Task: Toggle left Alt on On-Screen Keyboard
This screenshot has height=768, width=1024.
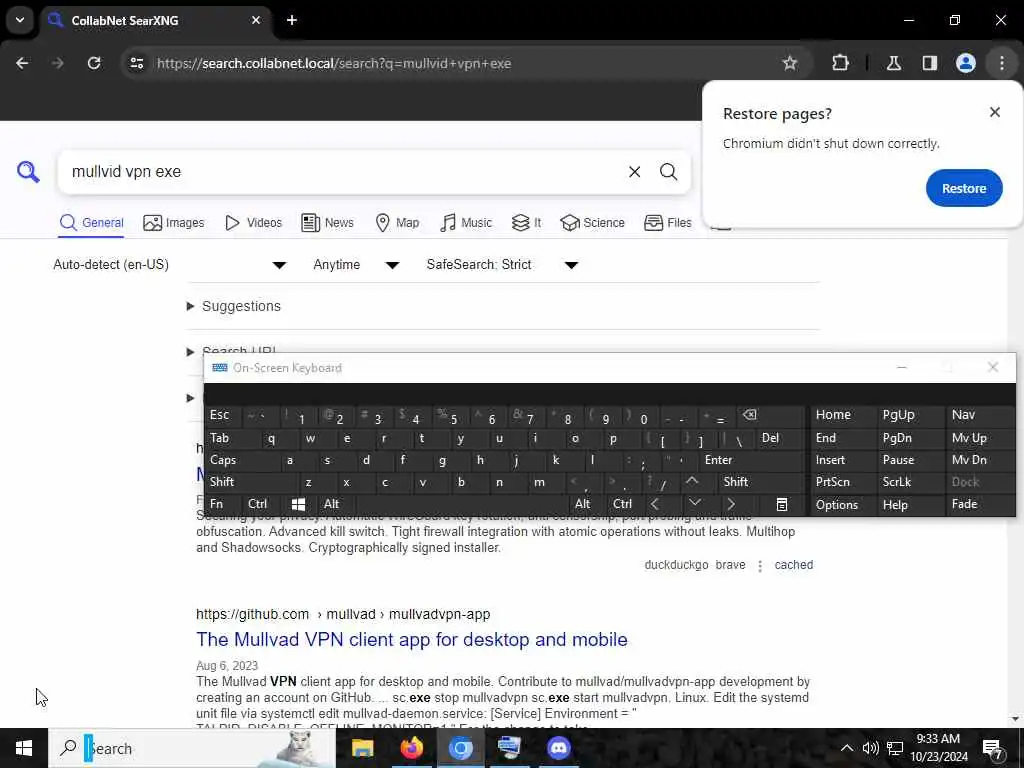Action: pos(336,504)
